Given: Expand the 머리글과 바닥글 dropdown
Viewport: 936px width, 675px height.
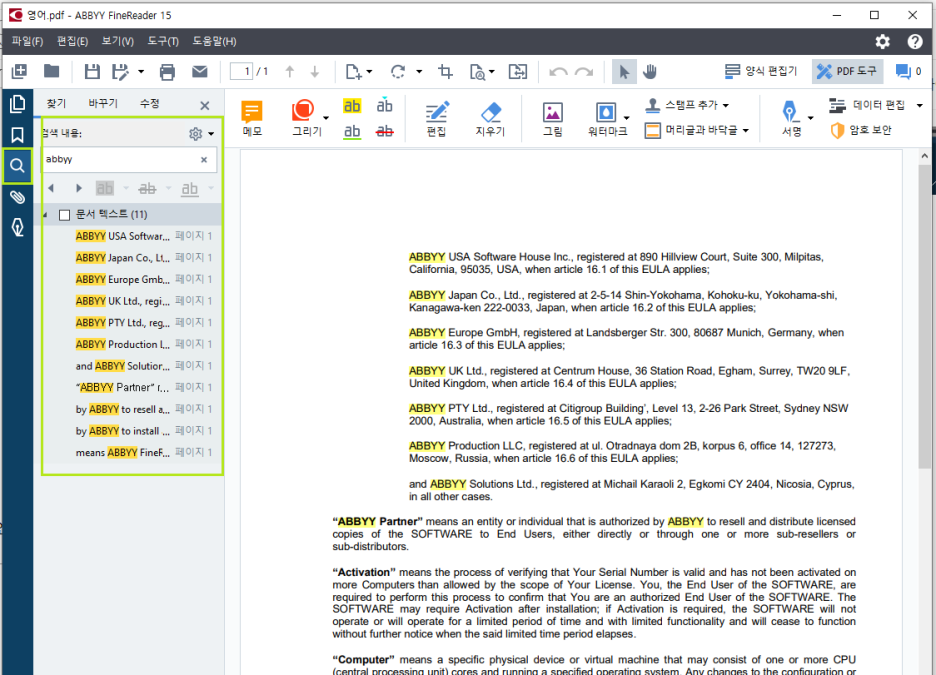Looking at the screenshot, I should (746, 131).
